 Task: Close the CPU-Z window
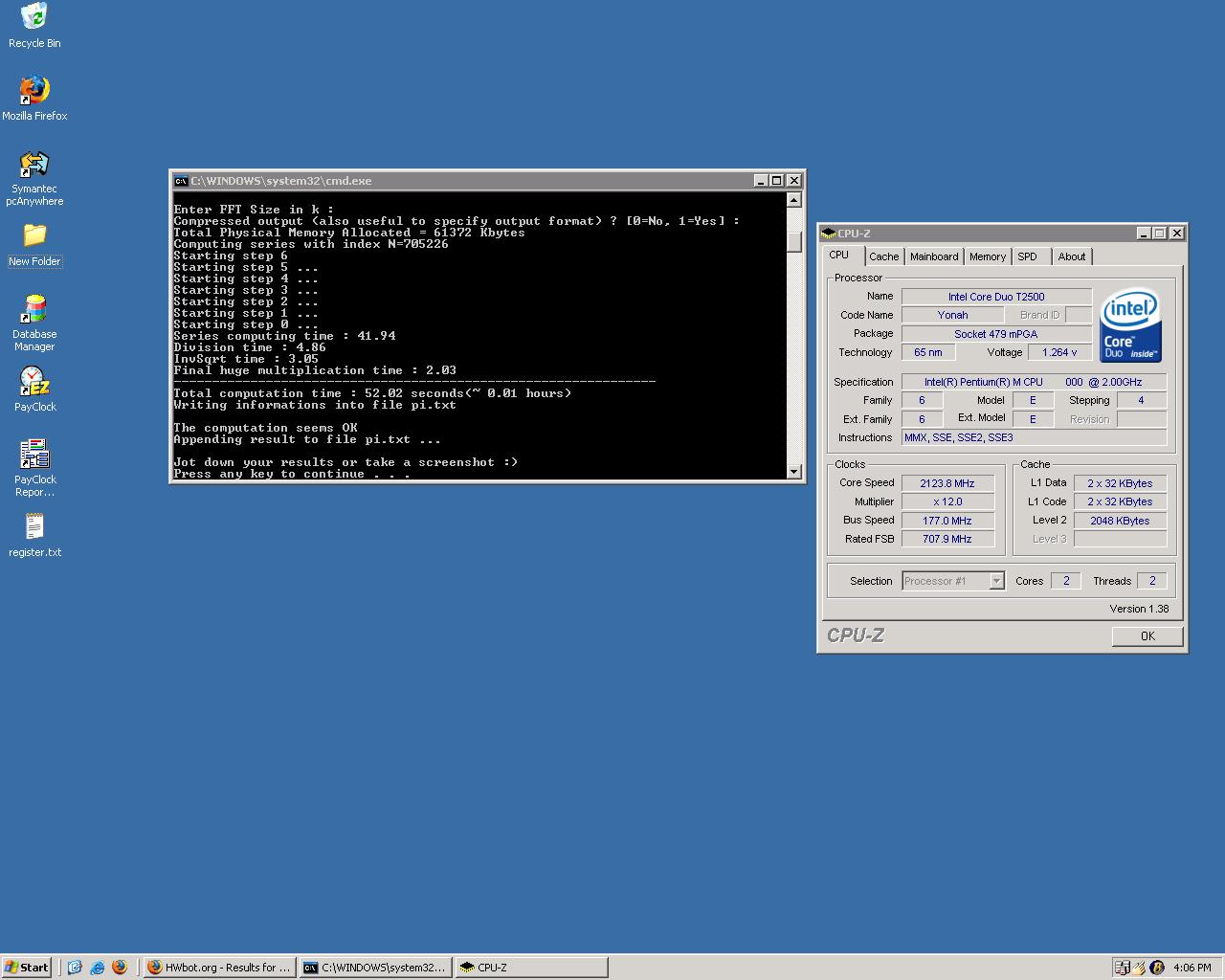[1177, 234]
